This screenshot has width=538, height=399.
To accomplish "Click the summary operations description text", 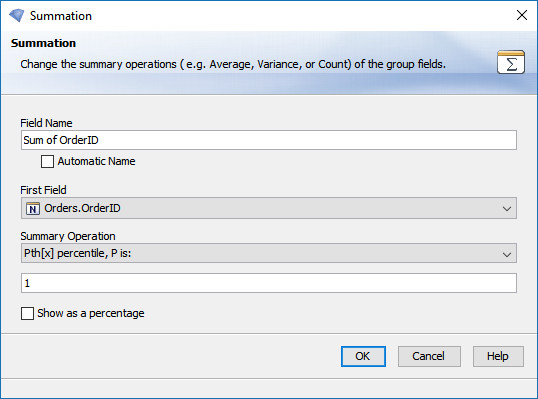I will [x=233, y=64].
